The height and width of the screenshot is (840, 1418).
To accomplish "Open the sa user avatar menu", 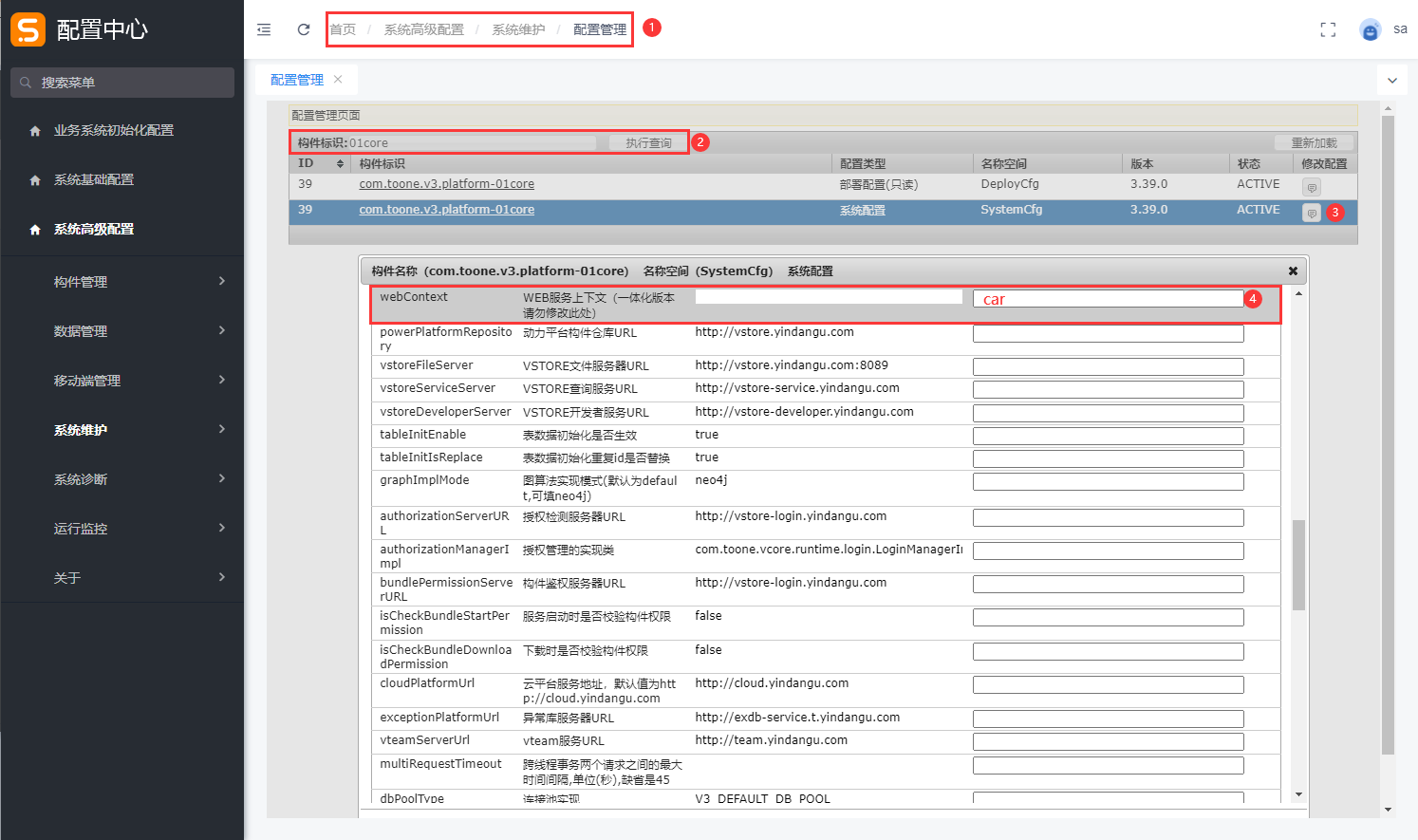I will click(1370, 29).
